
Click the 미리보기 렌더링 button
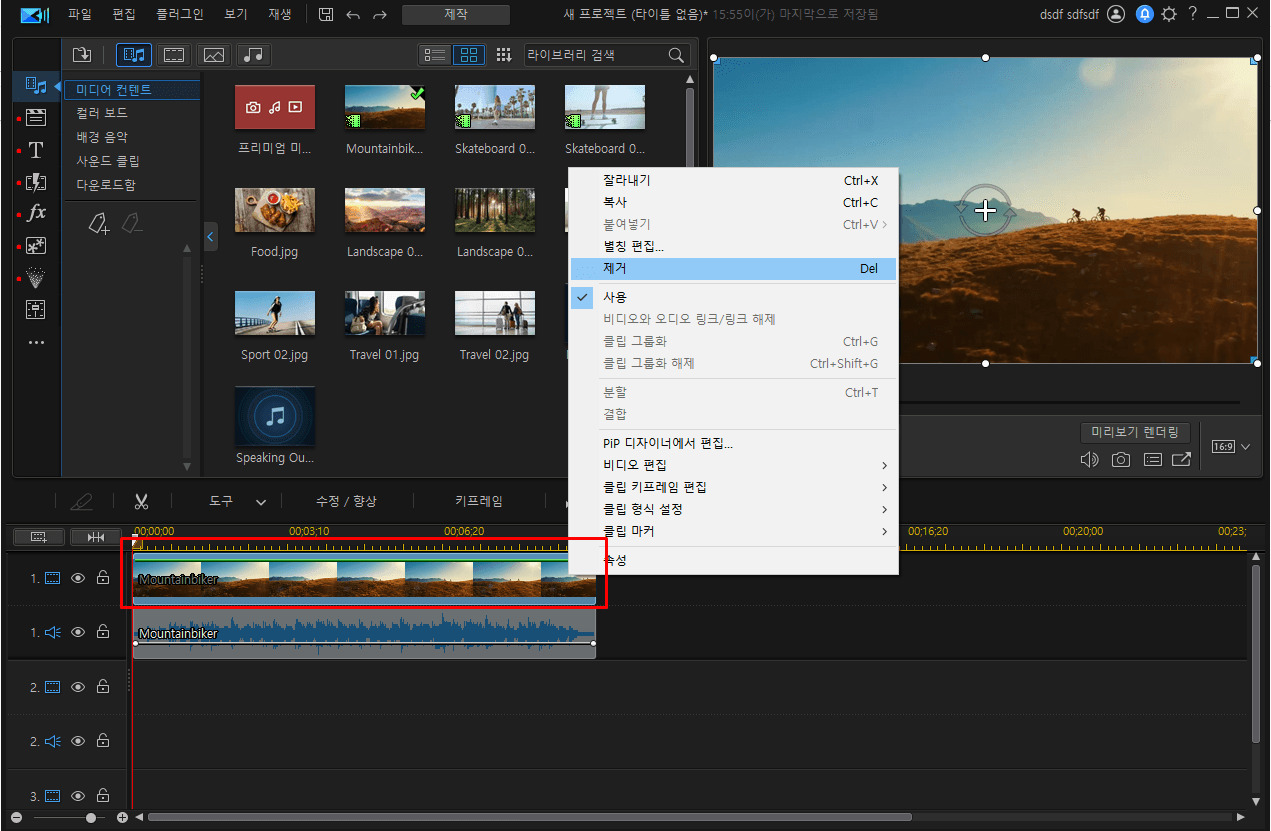click(1135, 432)
